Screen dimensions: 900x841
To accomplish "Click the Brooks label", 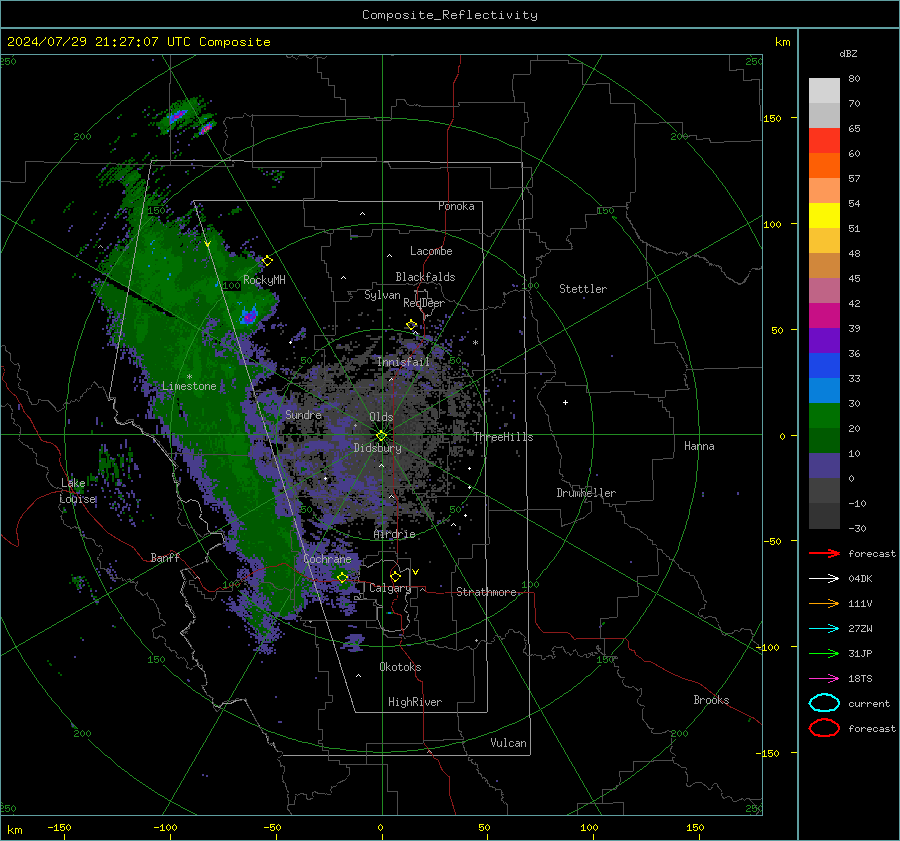I will tap(711, 700).
